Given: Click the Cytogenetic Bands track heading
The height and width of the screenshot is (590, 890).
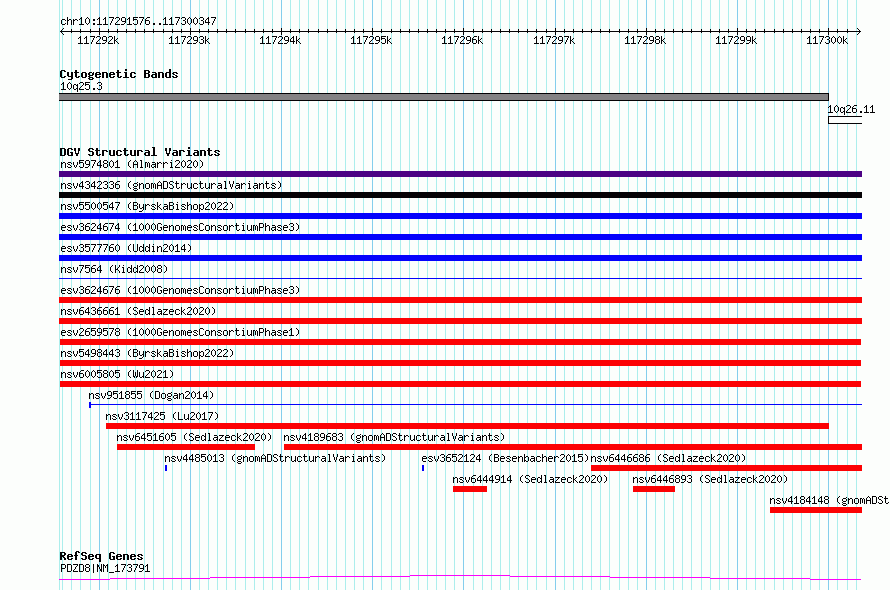Looking at the screenshot, I should pyautogui.click(x=119, y=74).
